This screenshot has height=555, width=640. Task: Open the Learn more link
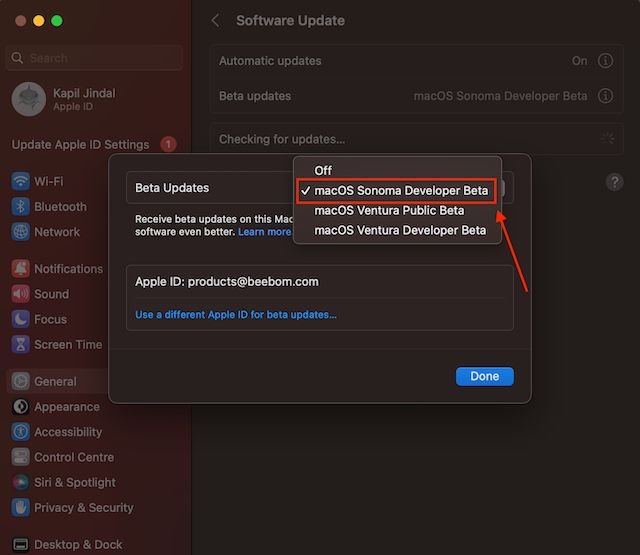264,232
